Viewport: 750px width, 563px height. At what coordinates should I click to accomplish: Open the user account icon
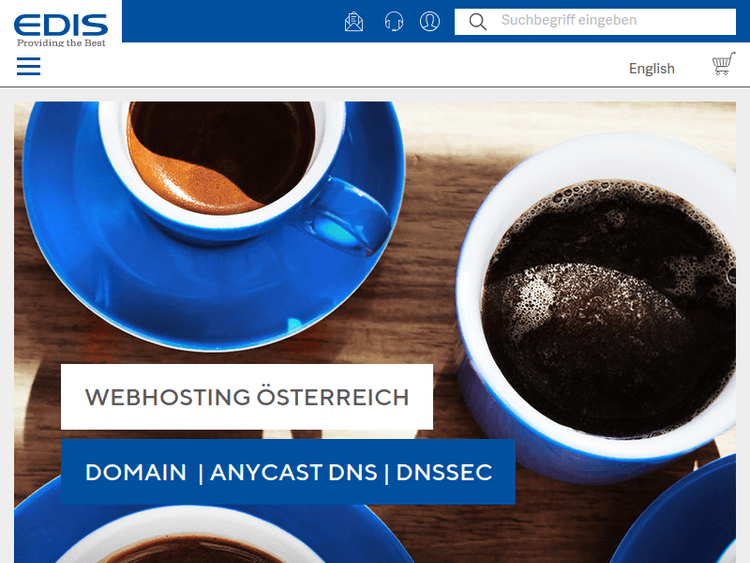click(x=430, y=22)
